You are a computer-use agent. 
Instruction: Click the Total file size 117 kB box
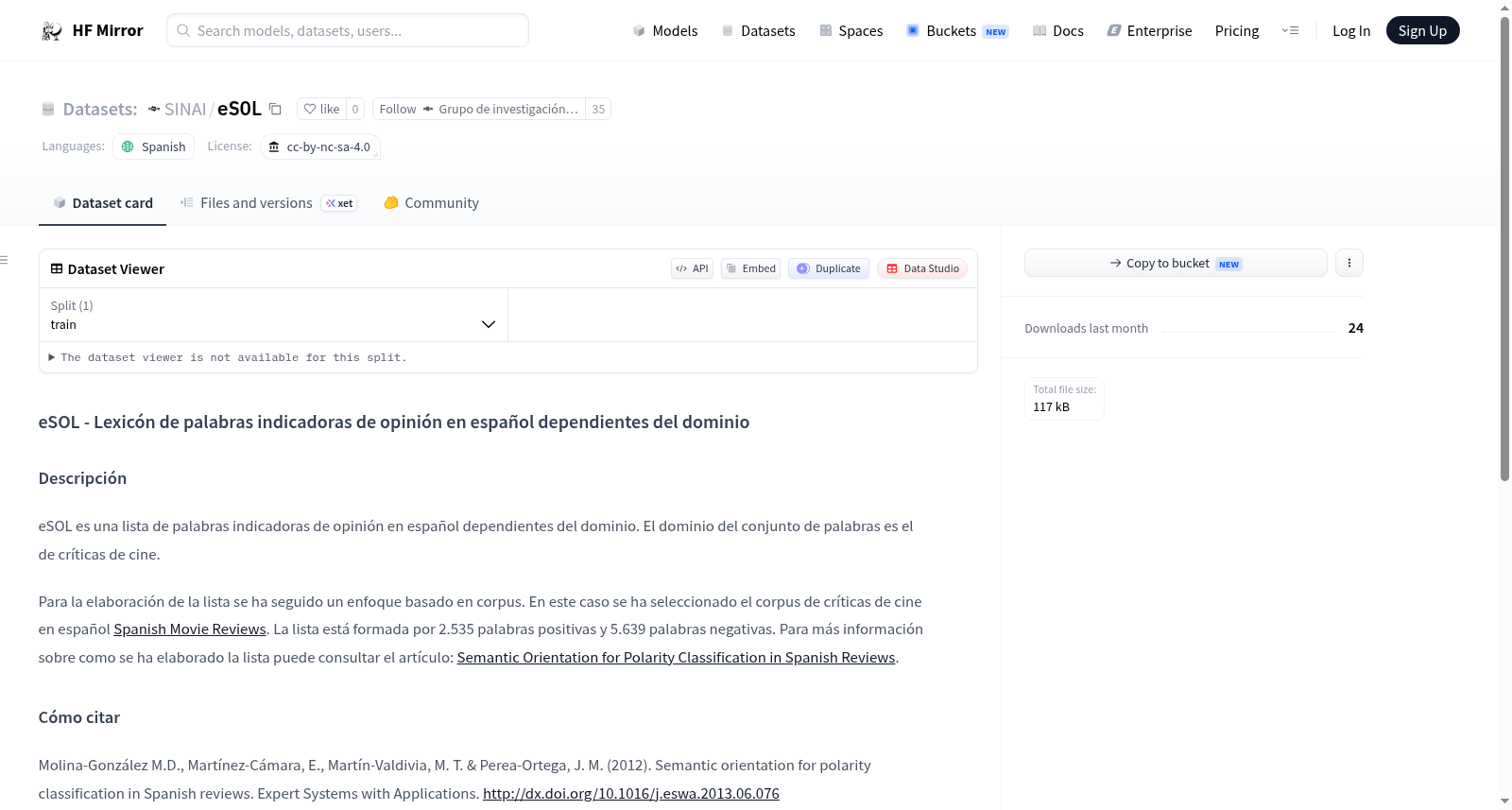tap(1064, 399)
